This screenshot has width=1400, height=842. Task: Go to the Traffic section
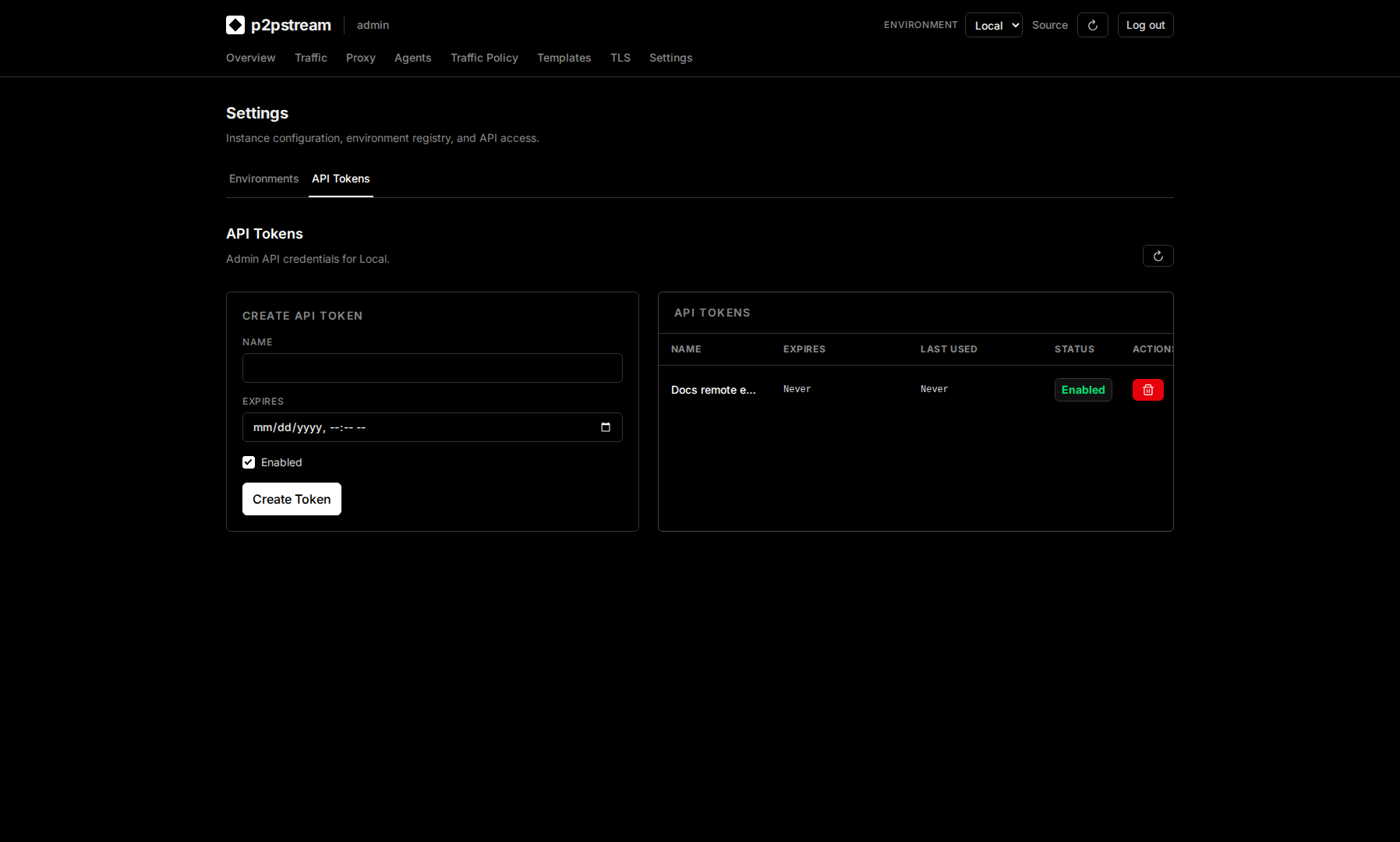click(x=311, y=58)
